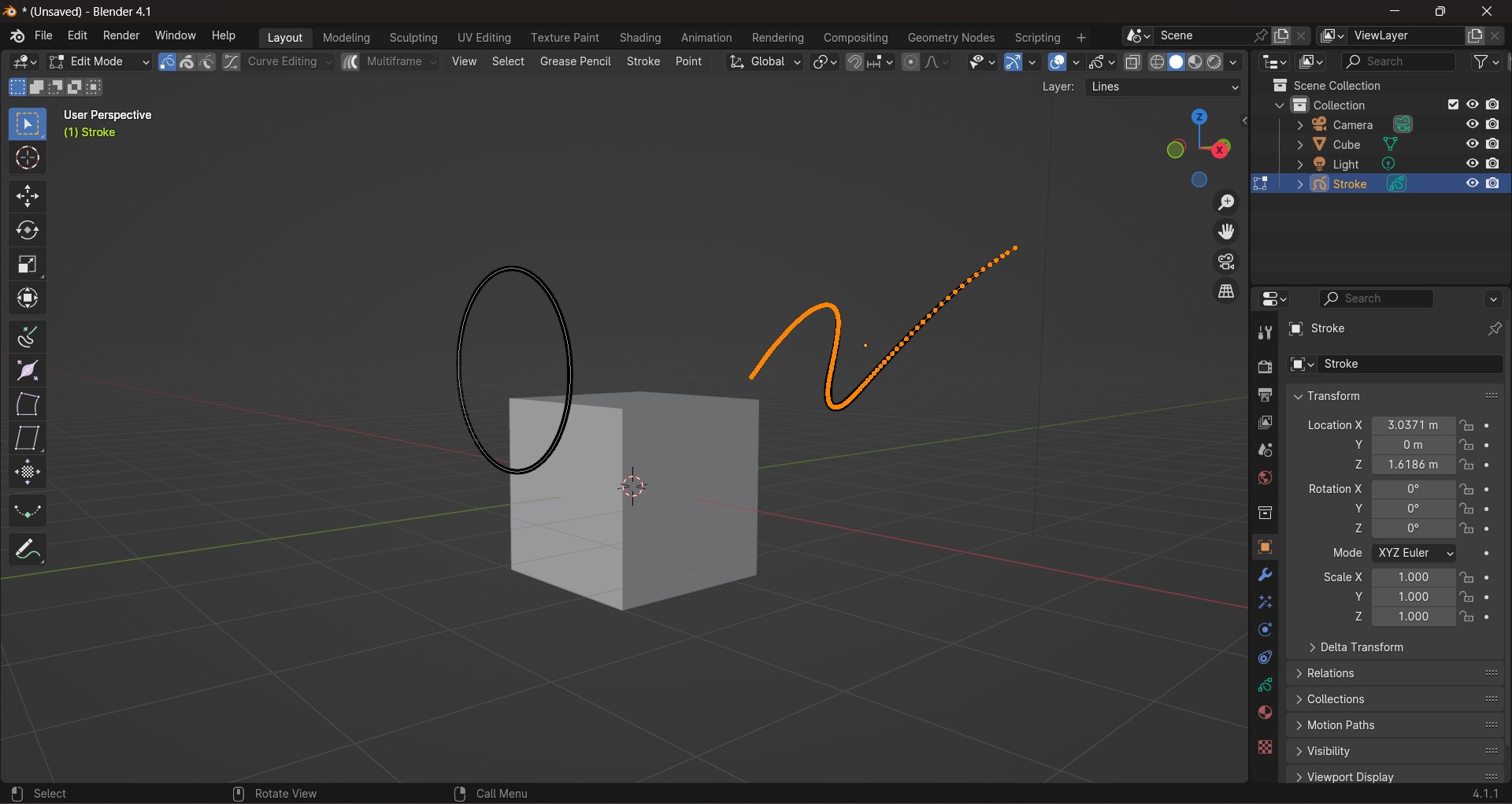Choose the Rotate tool
The height and width of the screenshot is (804, 1512).
coord(28,231)
